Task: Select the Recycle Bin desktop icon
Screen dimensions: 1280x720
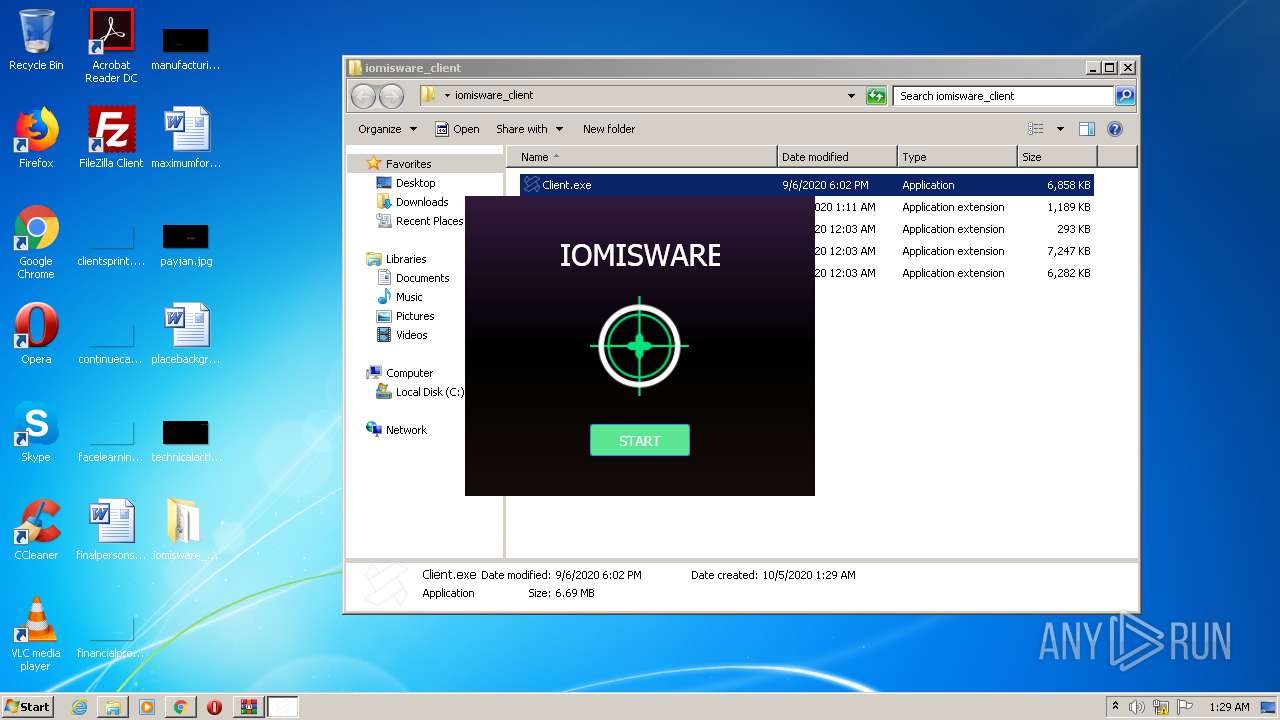Action: (x=36, y=40)
